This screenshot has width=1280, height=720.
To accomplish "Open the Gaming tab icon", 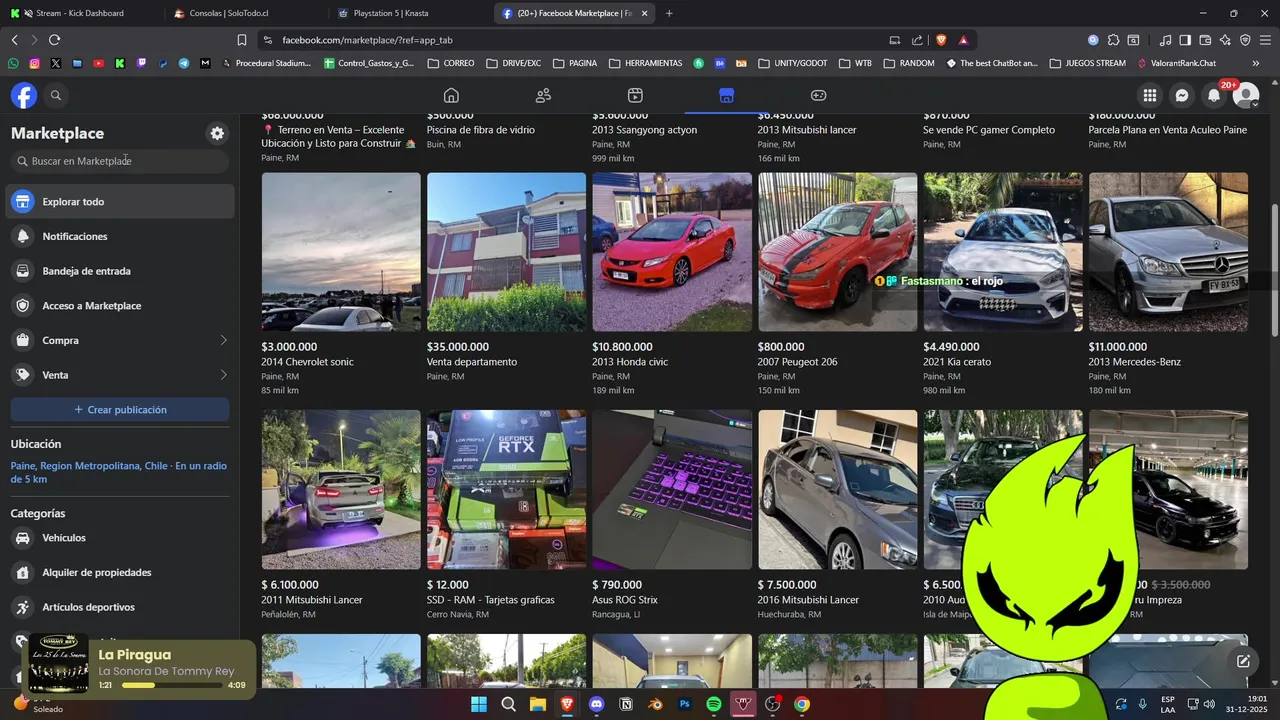I will click(818, 95).
